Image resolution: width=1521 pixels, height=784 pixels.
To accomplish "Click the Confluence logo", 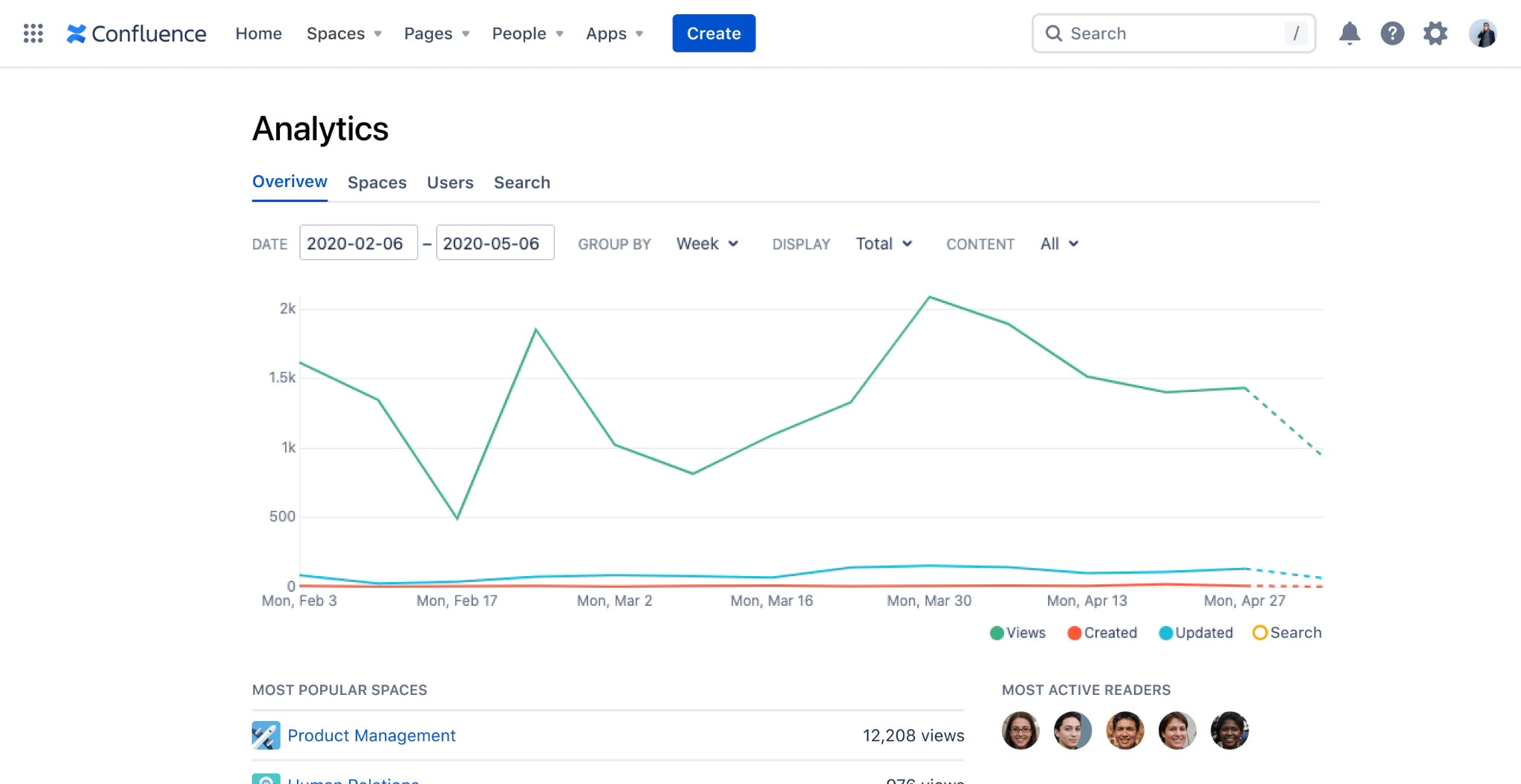I will point(136,33).
